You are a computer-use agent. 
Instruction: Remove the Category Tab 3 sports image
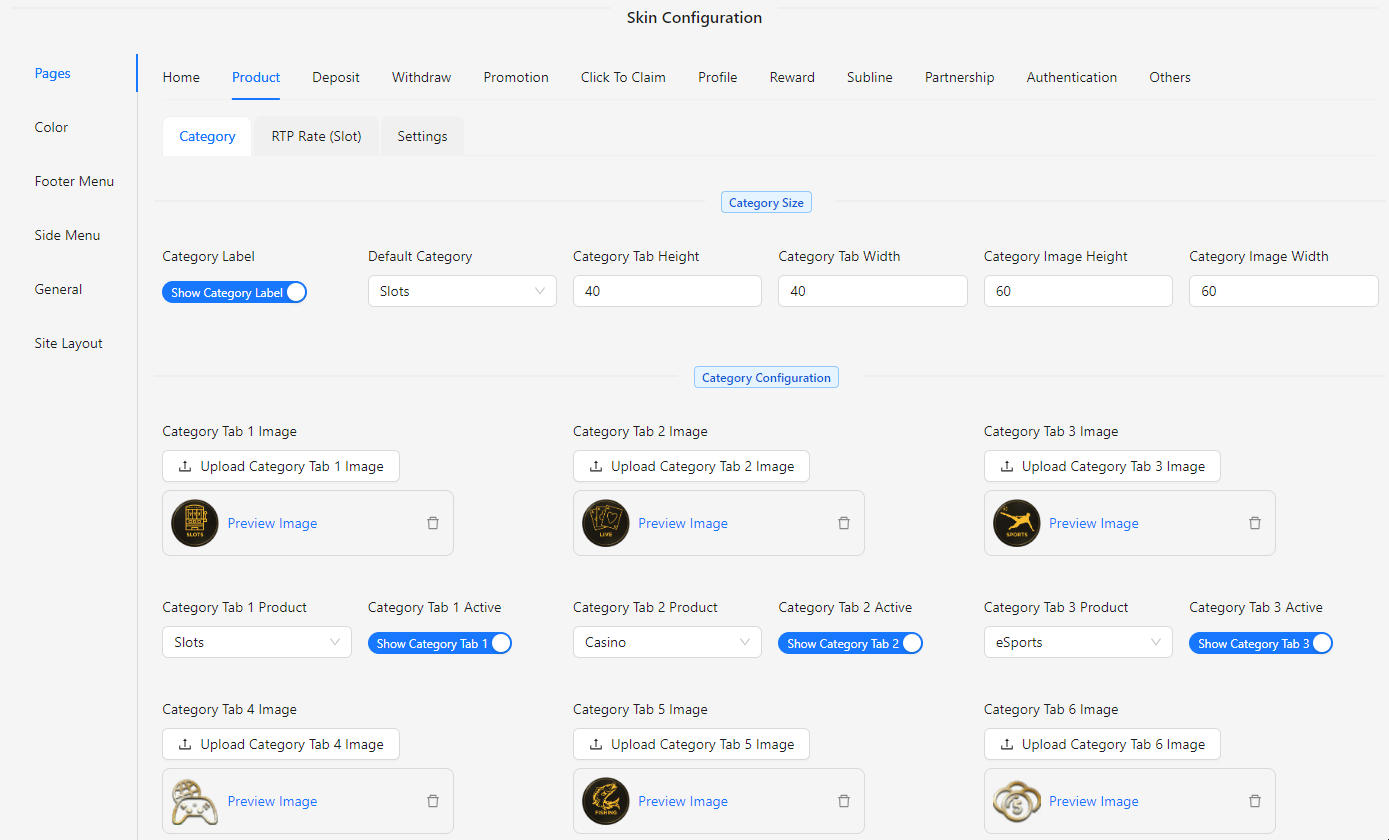pyautogui.click(x=1255, y=523)
